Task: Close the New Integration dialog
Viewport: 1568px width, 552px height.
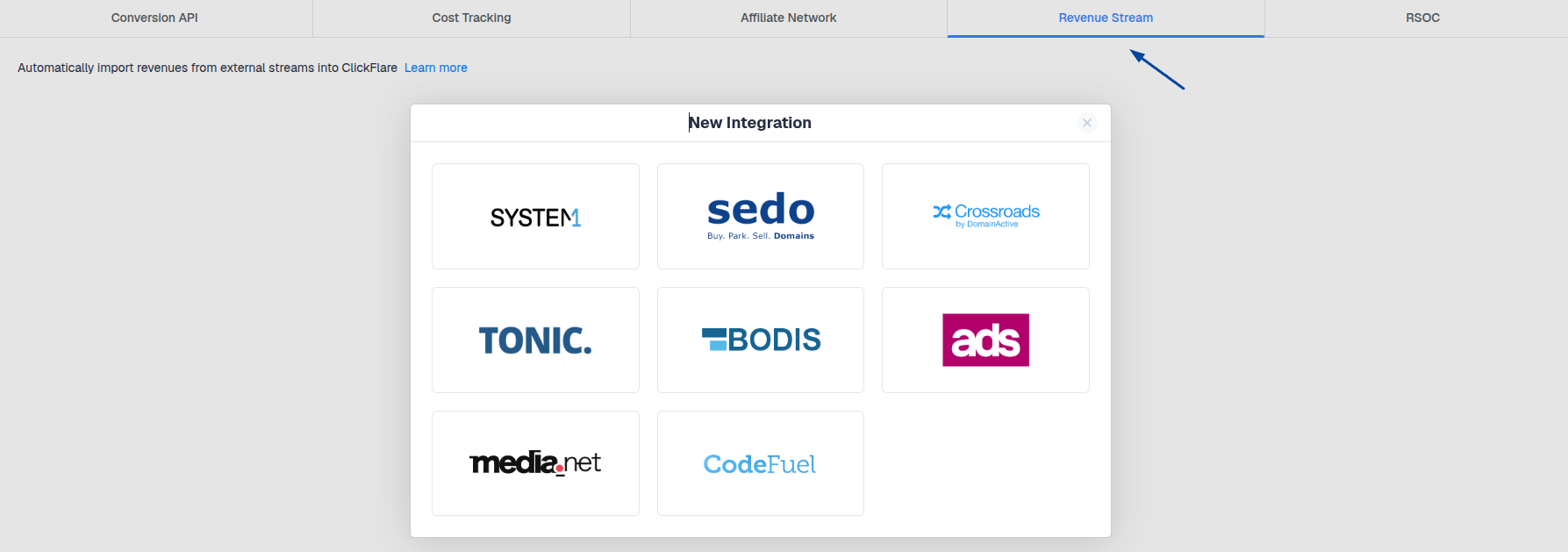Action: [x=1087, y=123]
